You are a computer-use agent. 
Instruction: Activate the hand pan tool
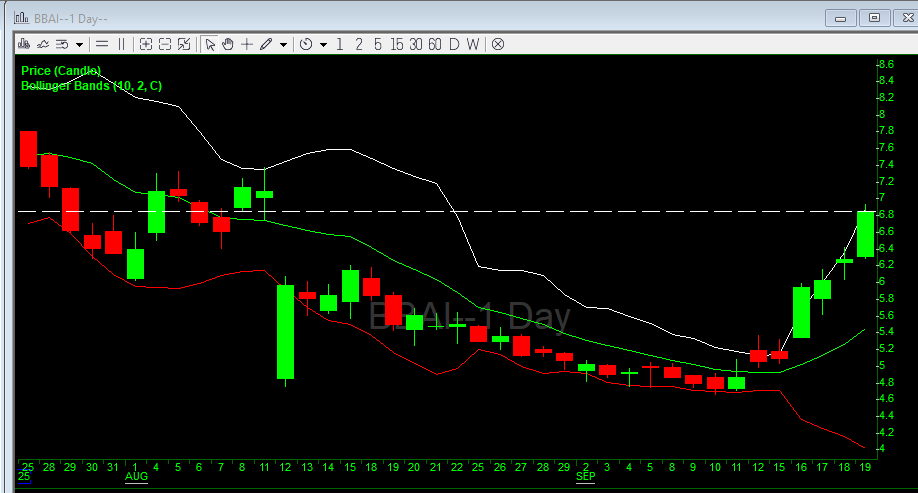(228, 44)
